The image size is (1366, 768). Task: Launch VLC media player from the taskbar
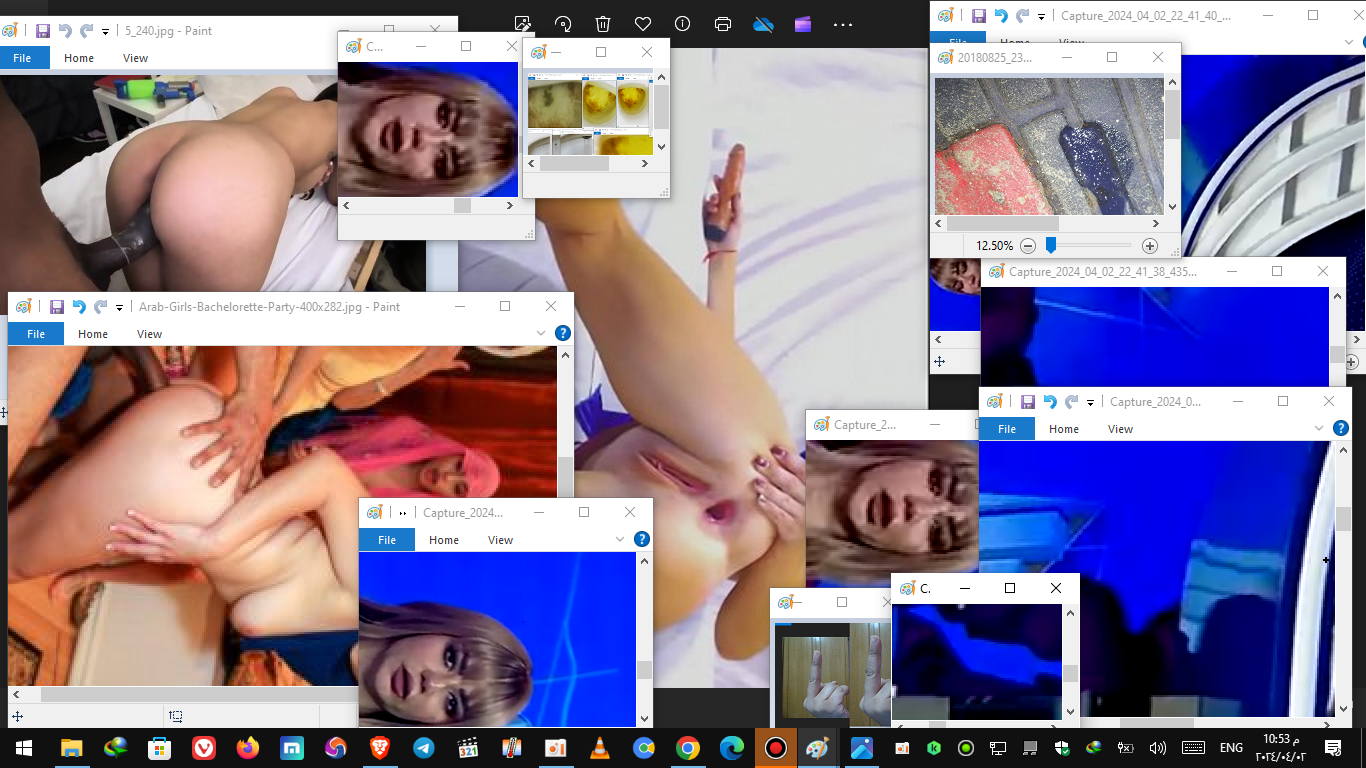599,748
